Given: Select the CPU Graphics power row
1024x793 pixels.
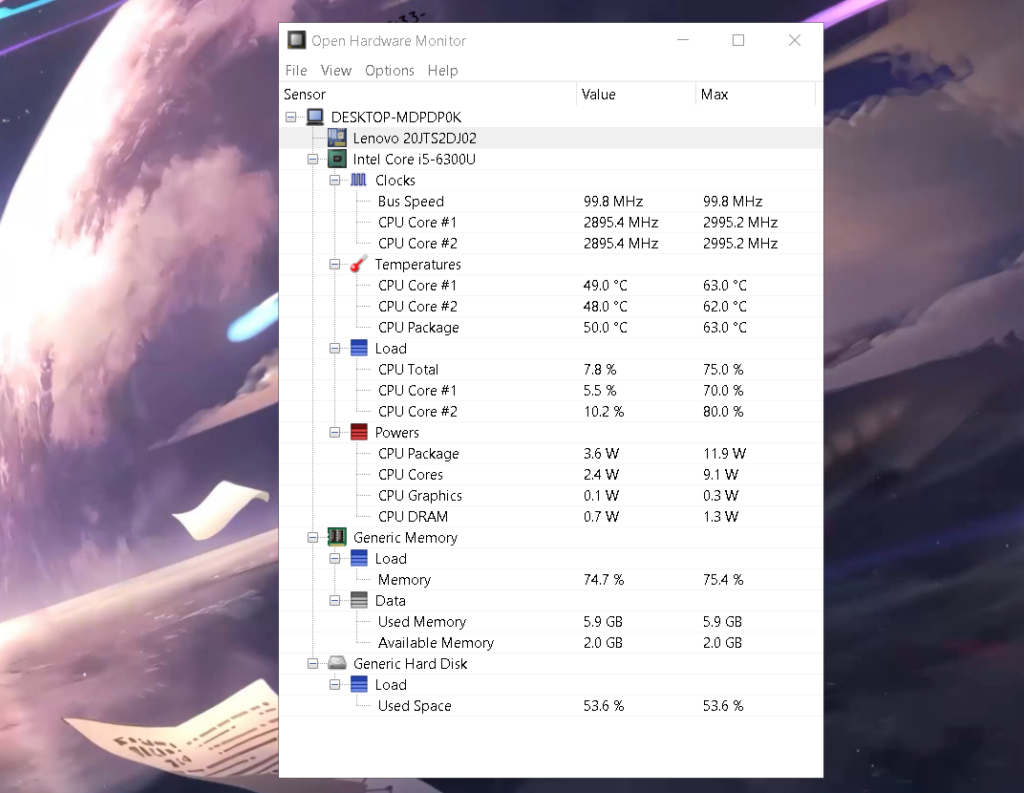Looking at the screenshot, I should click(551, 496).
